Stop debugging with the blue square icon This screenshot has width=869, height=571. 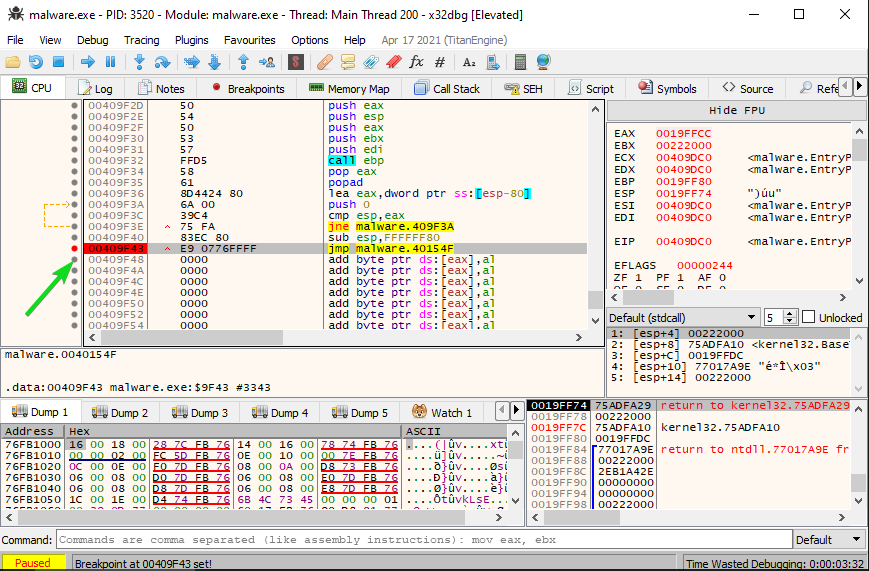pyautogui.click(x=58, y=62)
